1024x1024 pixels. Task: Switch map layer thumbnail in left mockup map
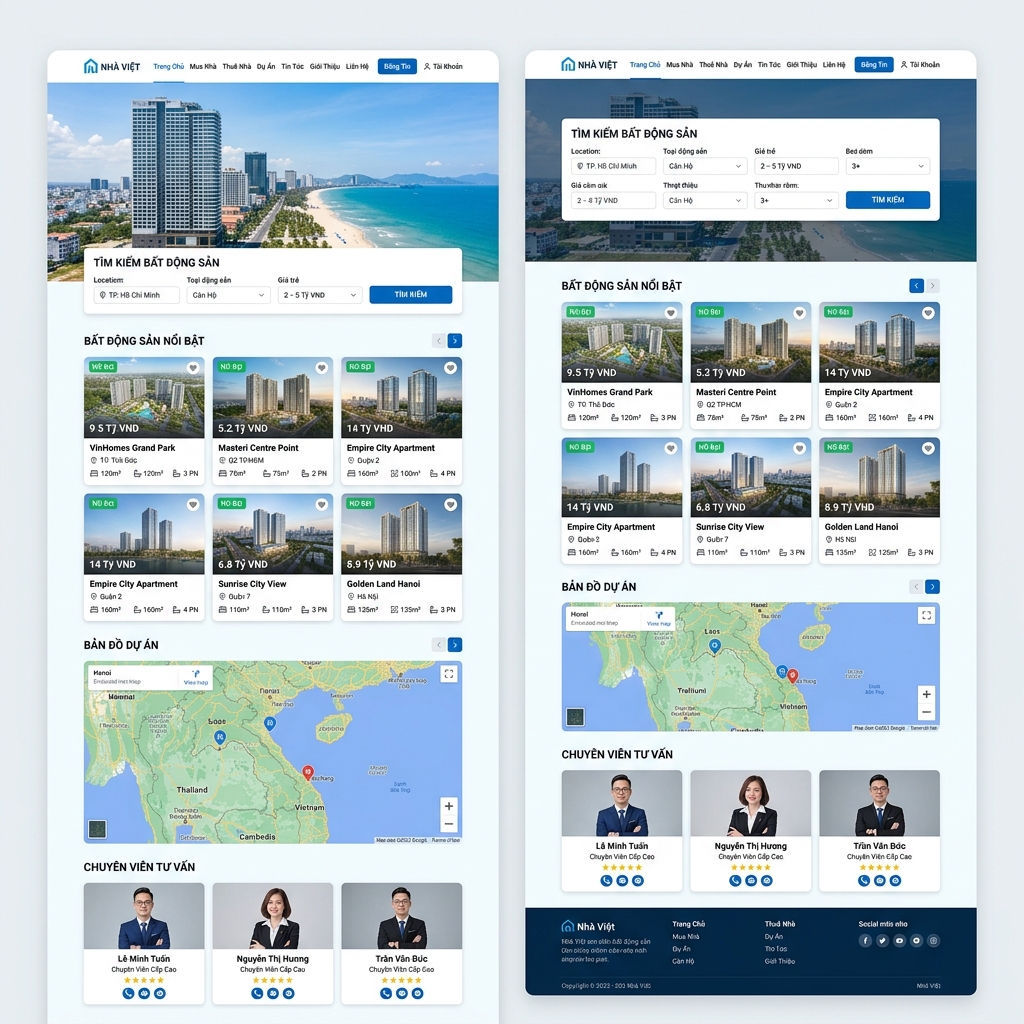point(97,829)
